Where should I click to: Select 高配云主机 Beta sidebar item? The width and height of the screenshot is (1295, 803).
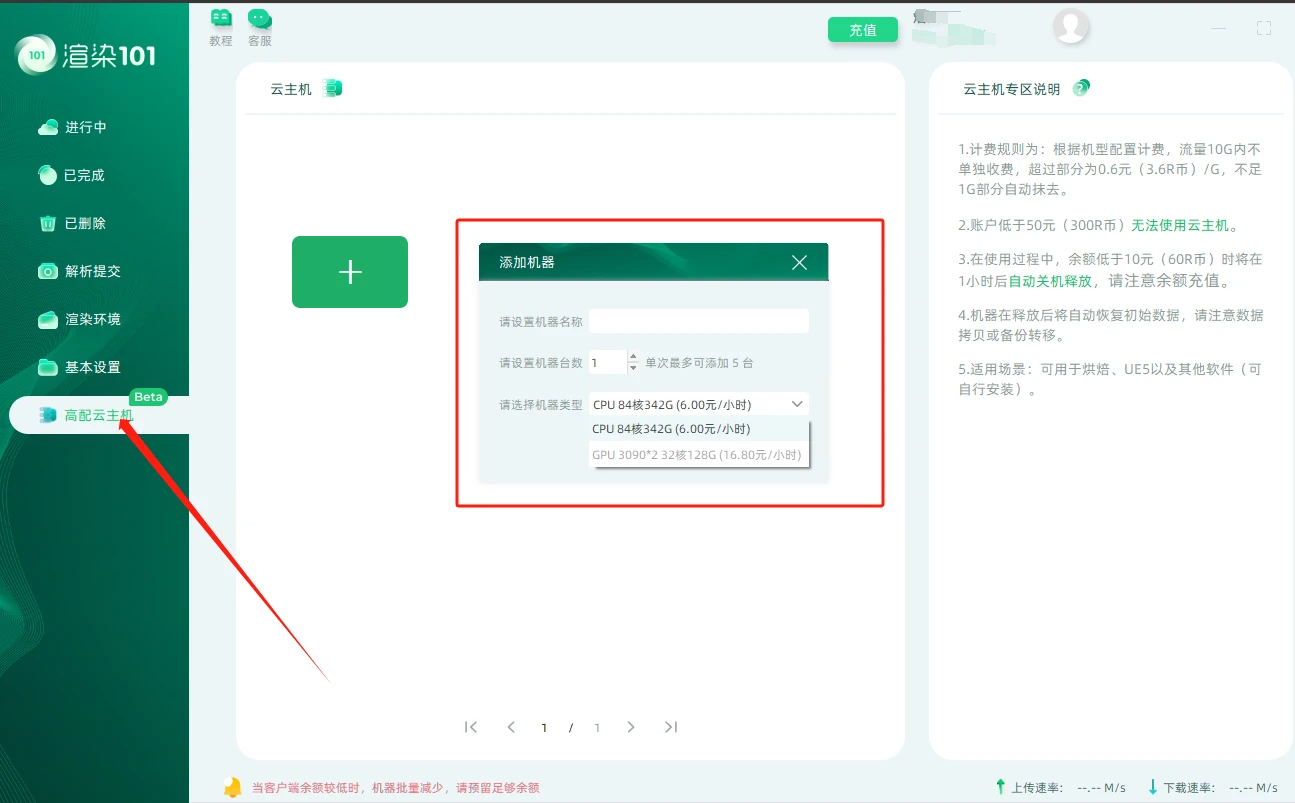pos(99,415)
